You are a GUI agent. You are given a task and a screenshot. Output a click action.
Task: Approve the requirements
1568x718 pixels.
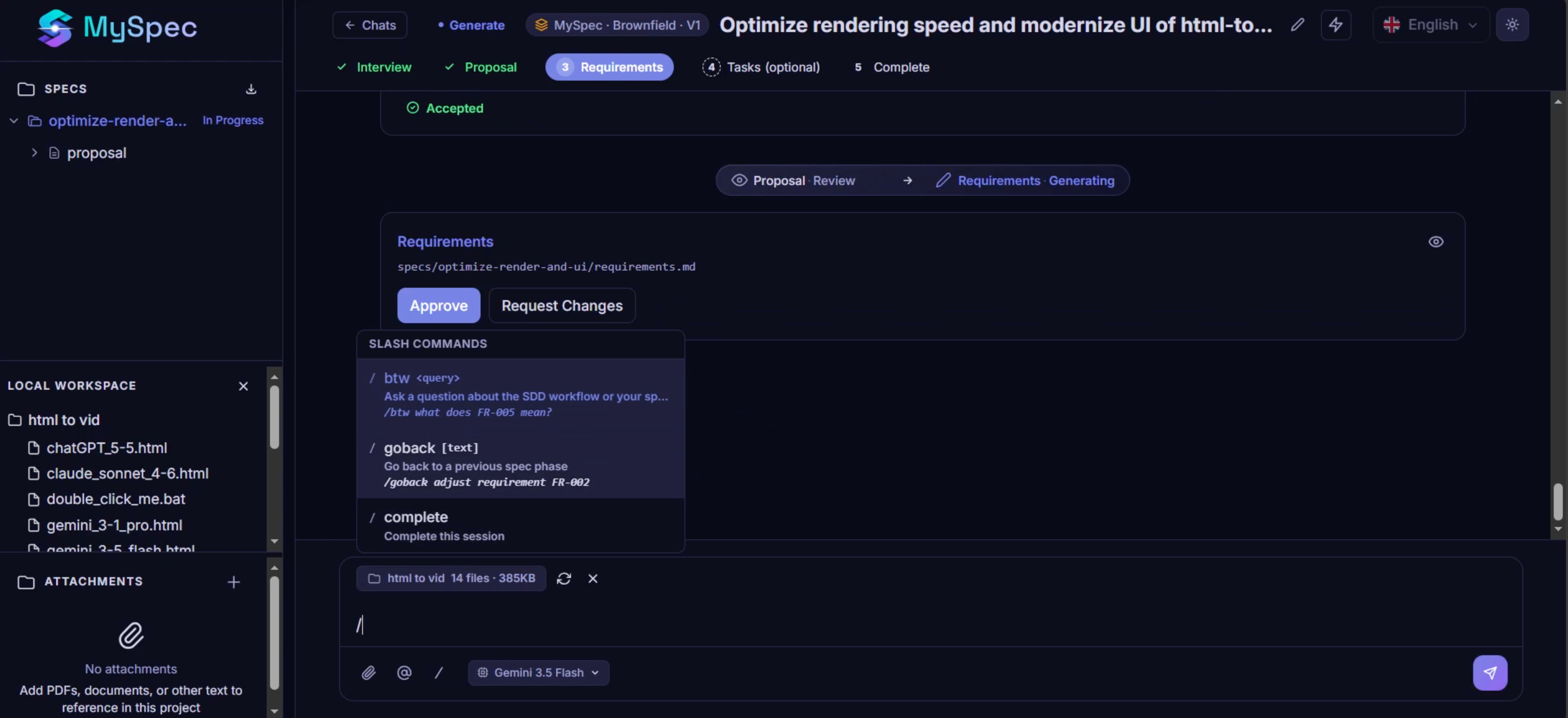click(438, 305)
